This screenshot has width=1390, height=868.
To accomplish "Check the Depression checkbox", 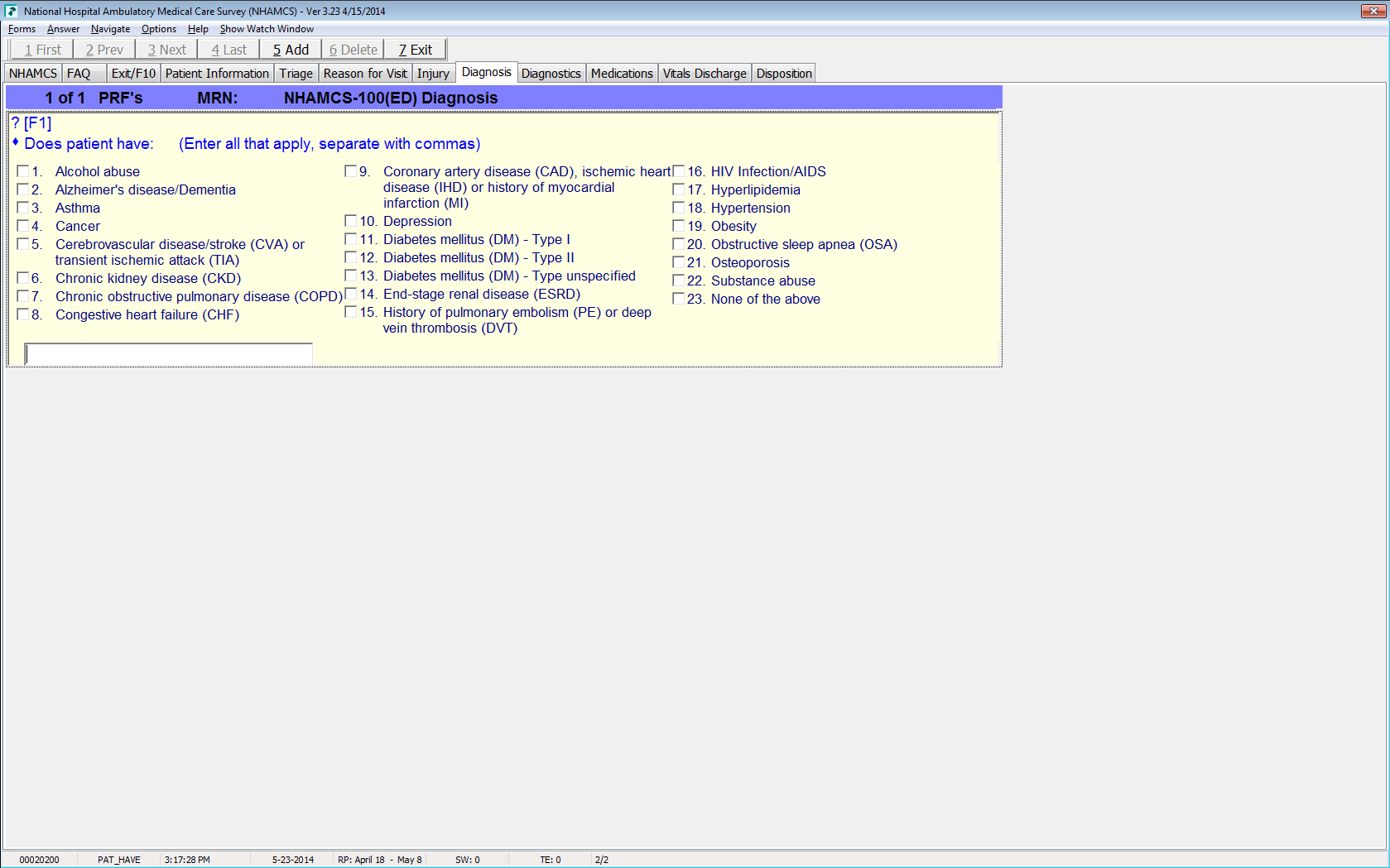I will tap(351, 221).
